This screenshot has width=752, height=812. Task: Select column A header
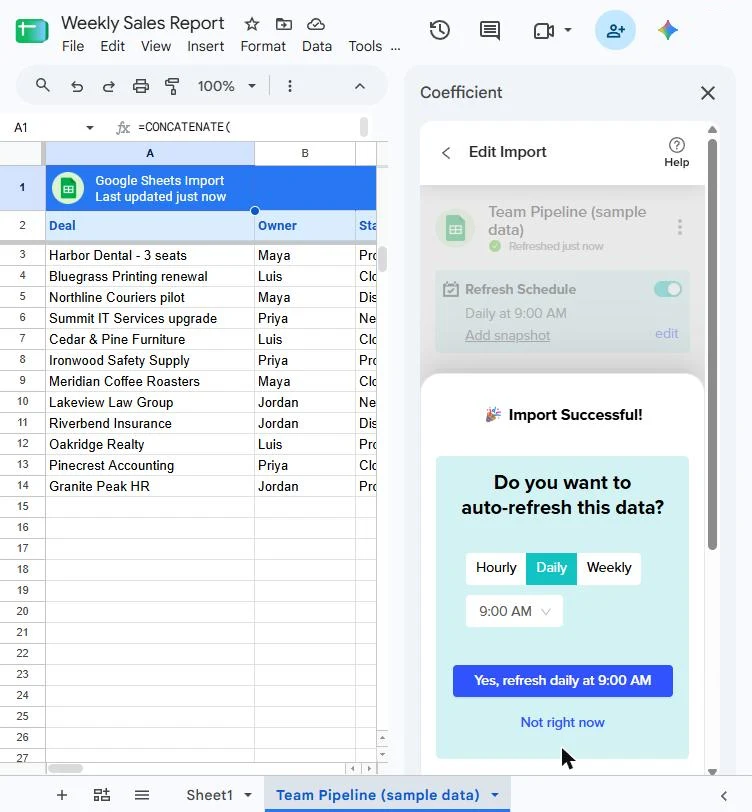tap(150, 153)
